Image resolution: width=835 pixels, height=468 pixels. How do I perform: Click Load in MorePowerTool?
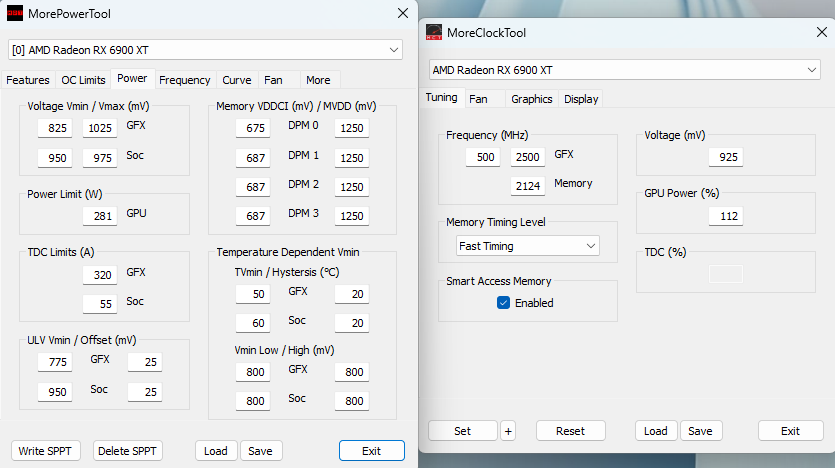pos(216,451)
